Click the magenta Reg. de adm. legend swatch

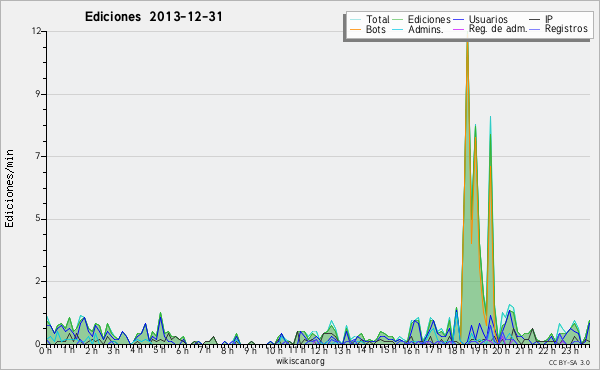458,29
